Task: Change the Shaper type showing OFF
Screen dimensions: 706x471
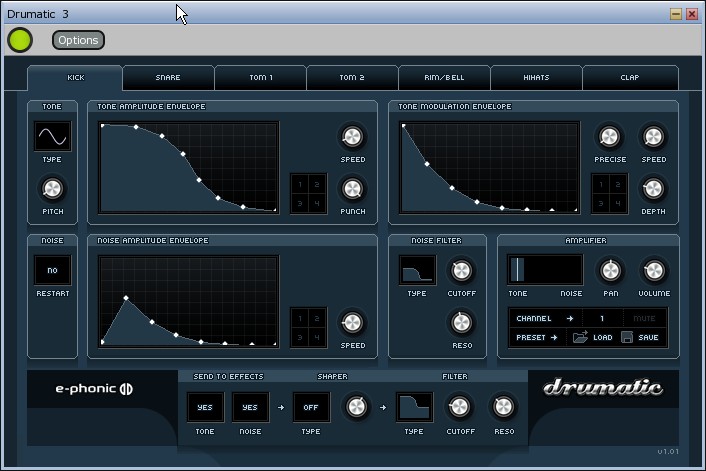Action: [x=311, y=407]
